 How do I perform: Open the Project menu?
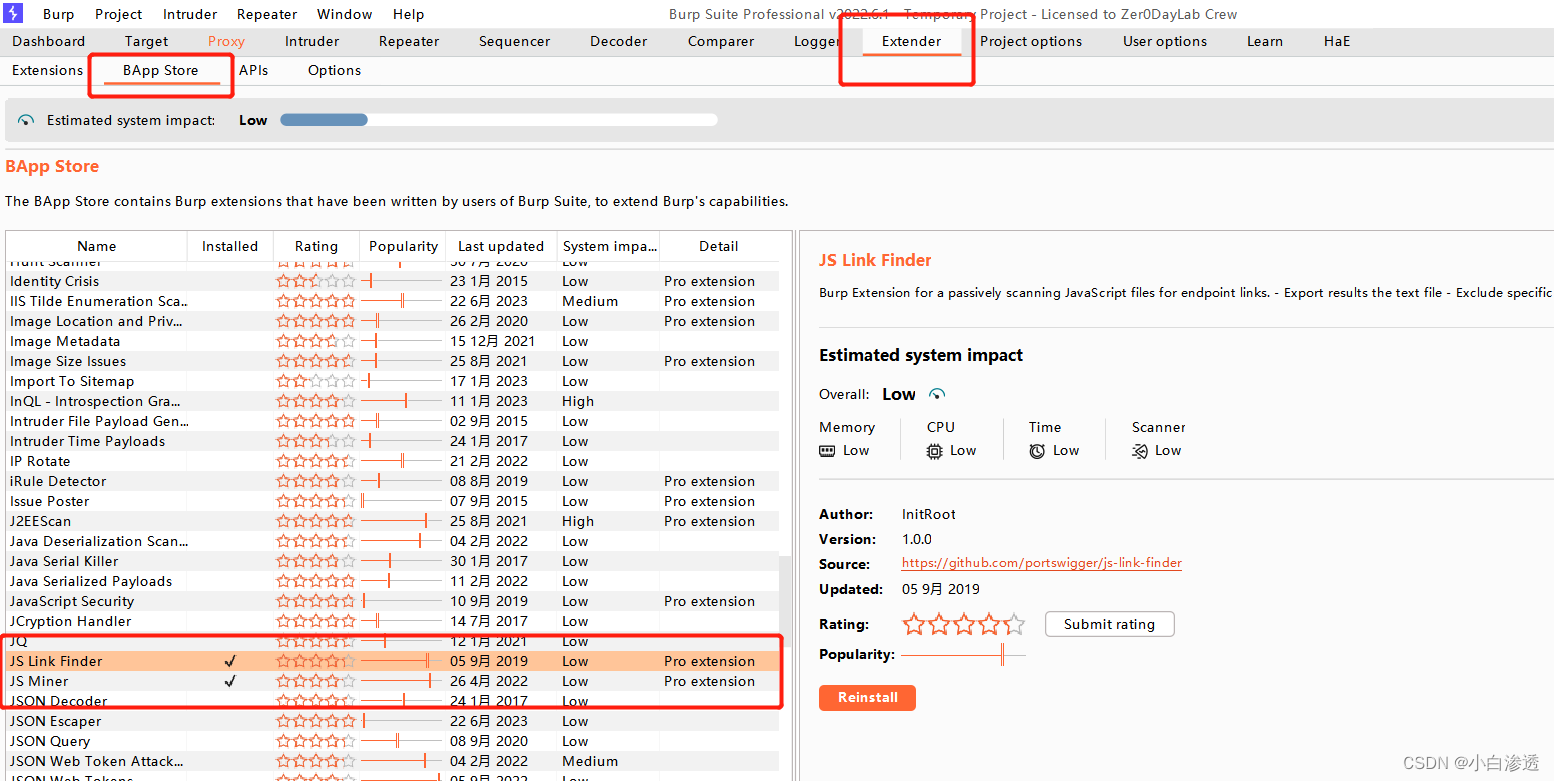[119, 14]
